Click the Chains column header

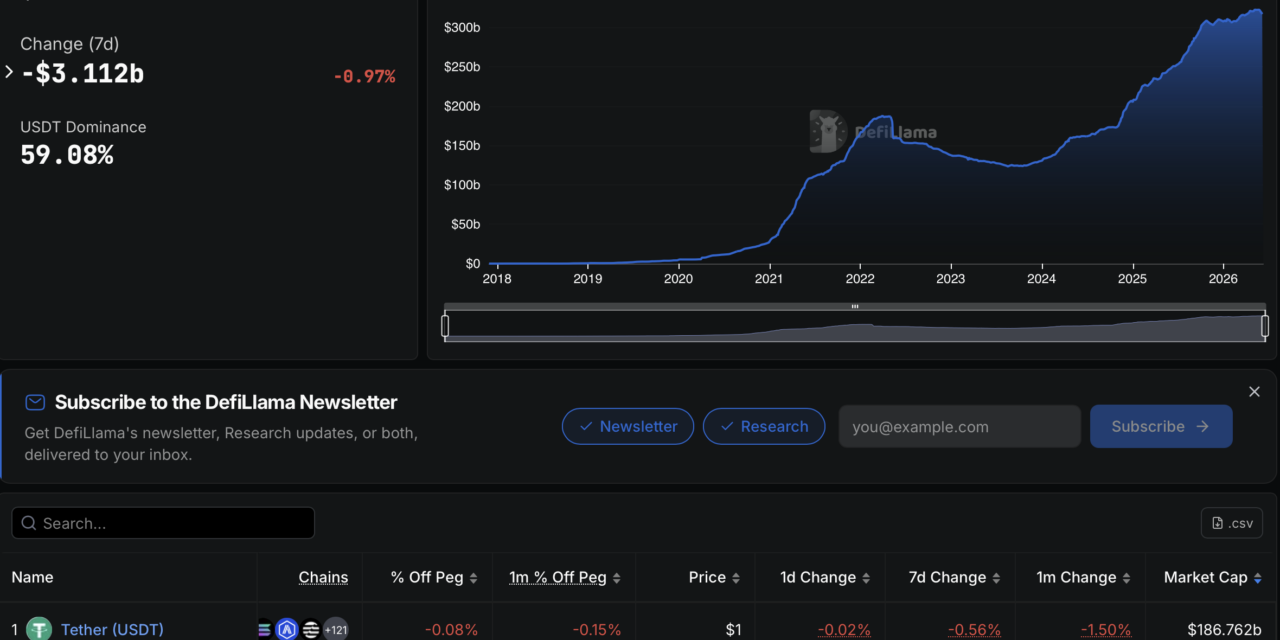coord(323,577)
